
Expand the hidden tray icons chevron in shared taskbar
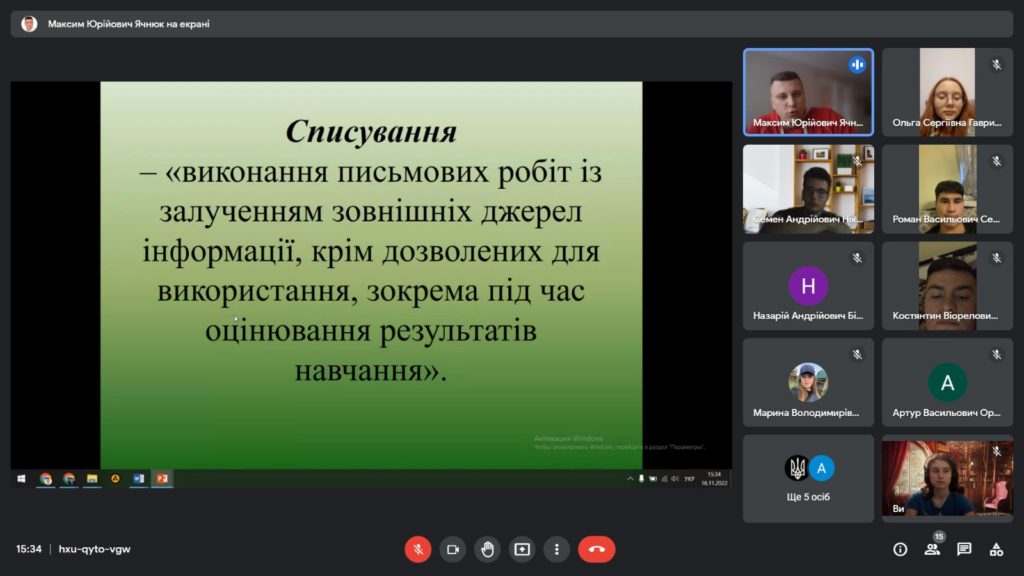tap(630, 479)
